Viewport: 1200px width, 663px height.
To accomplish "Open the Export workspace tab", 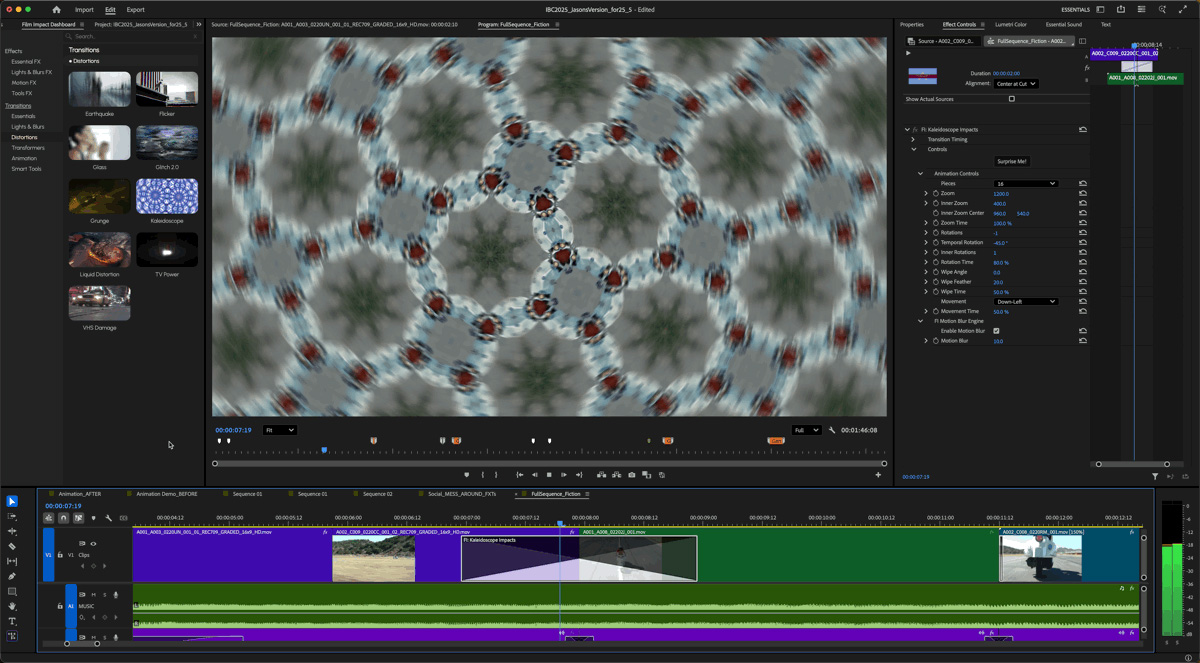I will [135, 10].
